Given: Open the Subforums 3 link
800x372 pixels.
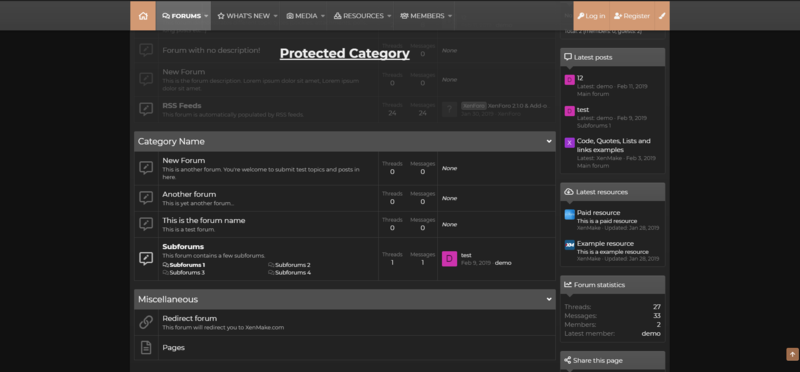Looking at the screenshot, I should (187, 272).
